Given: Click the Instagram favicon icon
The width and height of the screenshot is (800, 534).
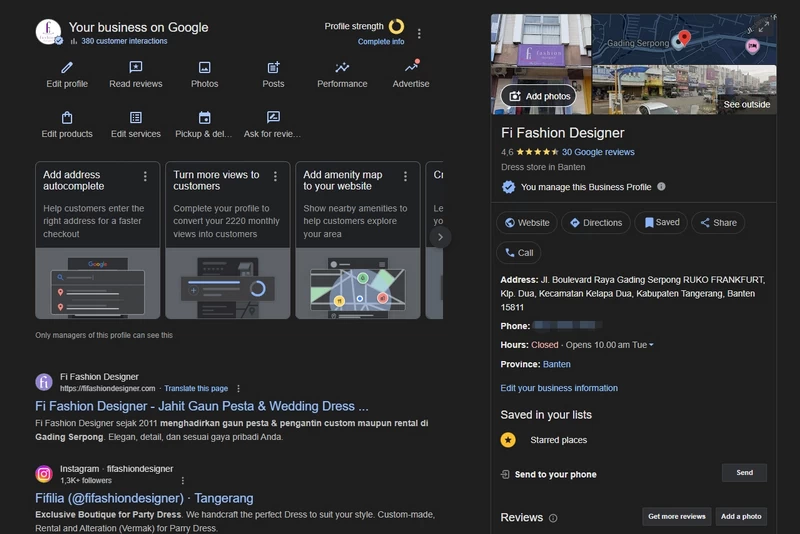Looking at the screenshot, I should click(x=44, y=474).
